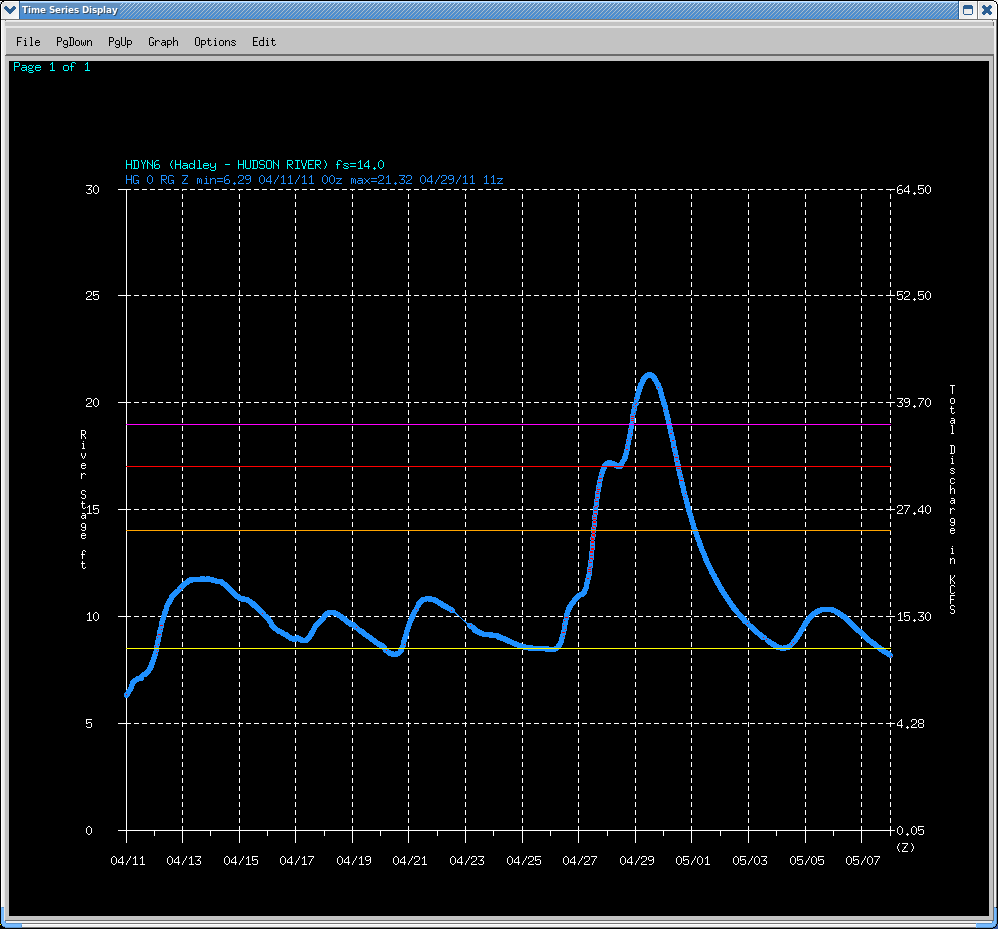Click the 0.05 discharge axis label
The width and height of the screenshot is (998, 929).
click(910, 830)
